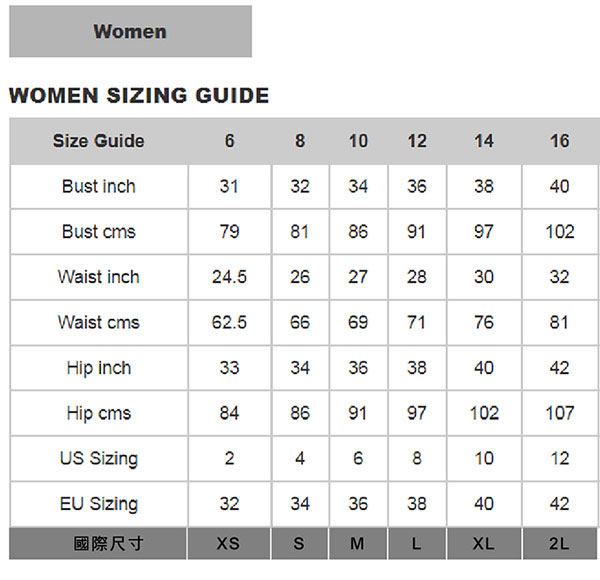Click the WOMEN SIZING GUIDE heading
Screen dimensions: 600x580
click(138, 96)
